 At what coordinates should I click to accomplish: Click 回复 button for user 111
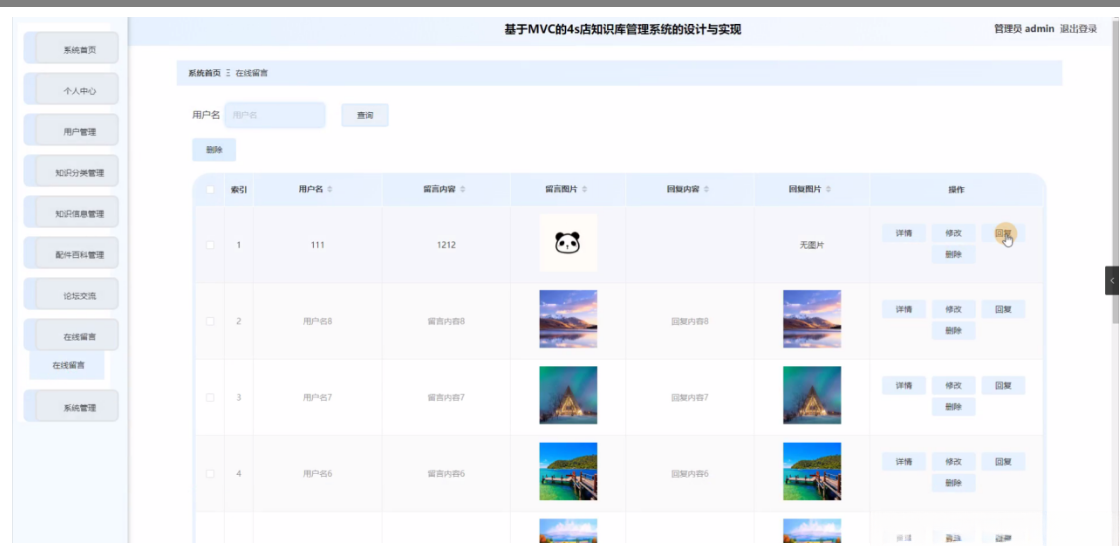pos(1004,233)
